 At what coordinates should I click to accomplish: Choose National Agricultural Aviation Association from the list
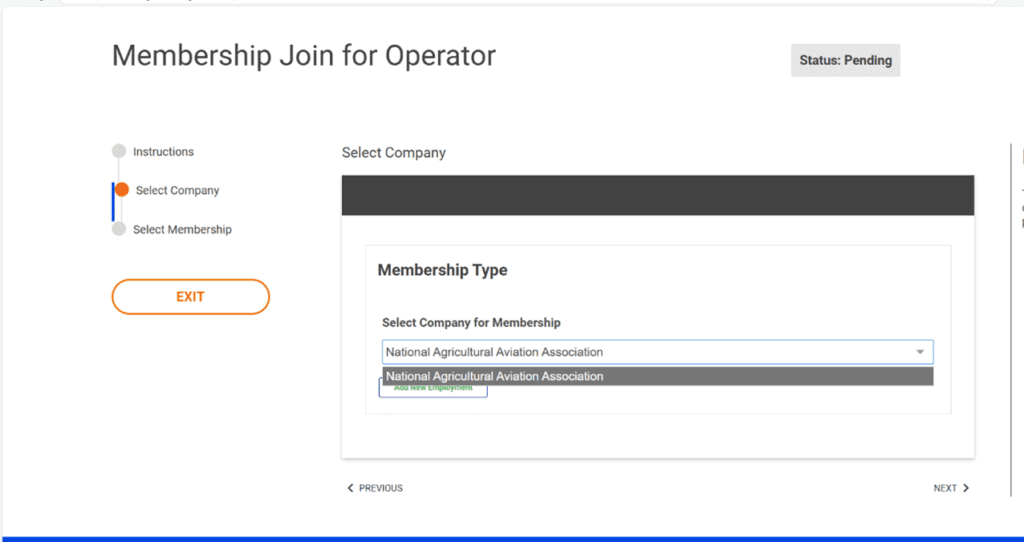[x=658, y=376]
